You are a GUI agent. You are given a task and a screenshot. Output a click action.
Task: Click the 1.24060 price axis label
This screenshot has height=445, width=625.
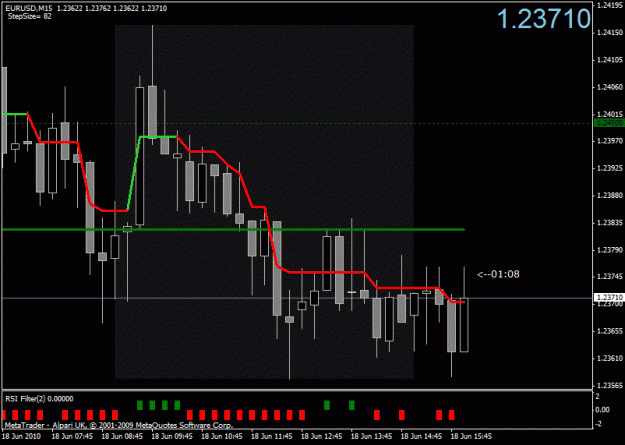[x=608, y=87]
